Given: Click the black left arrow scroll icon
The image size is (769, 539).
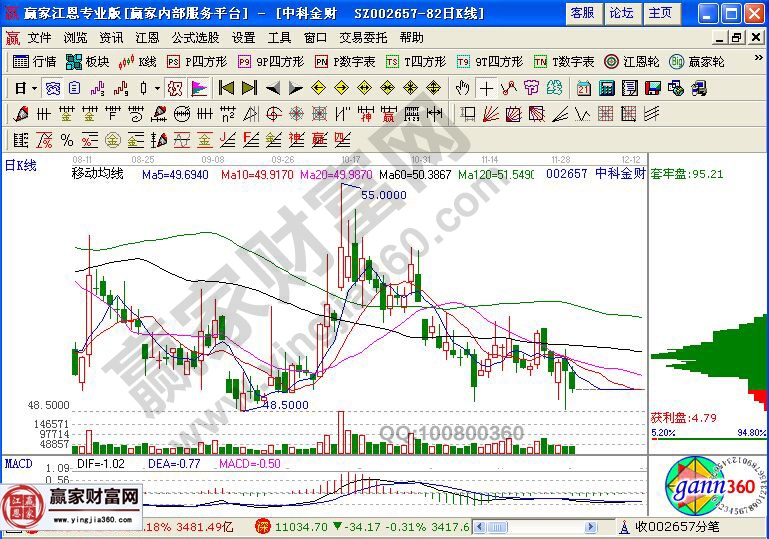Looking at the screenshot, I should click(x=273, y=88).
